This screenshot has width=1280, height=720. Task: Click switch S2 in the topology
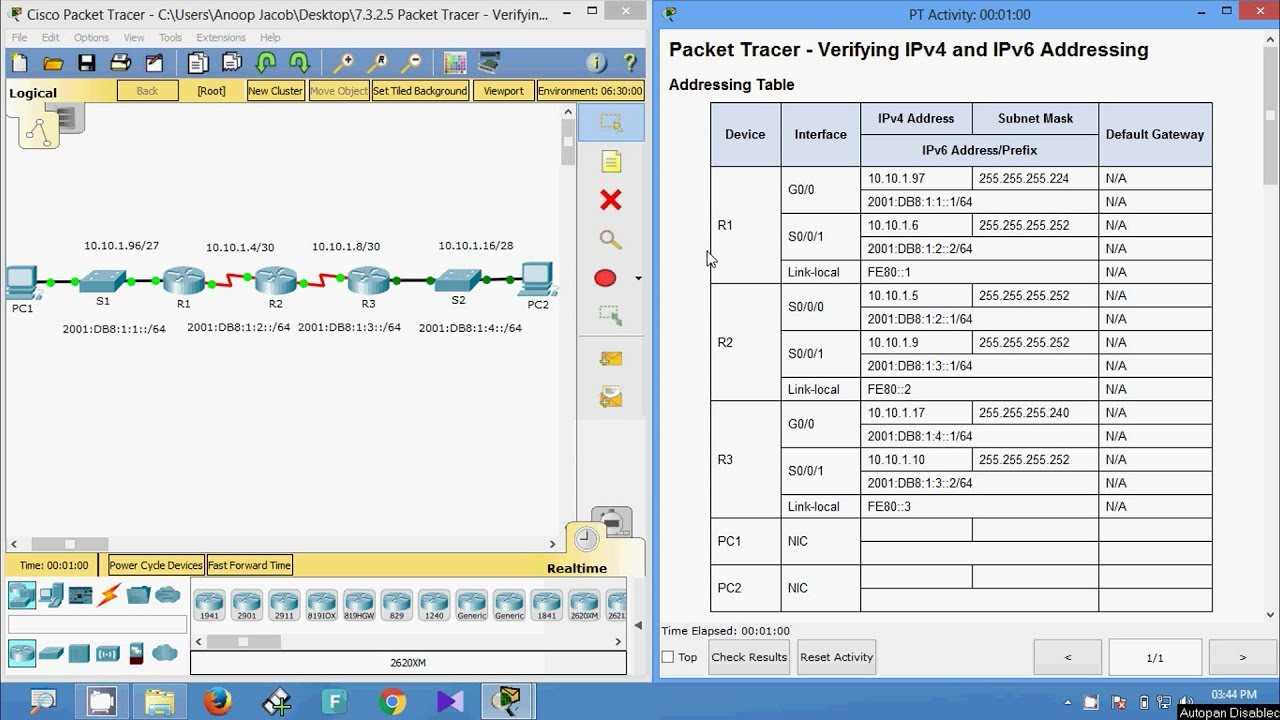458,282
